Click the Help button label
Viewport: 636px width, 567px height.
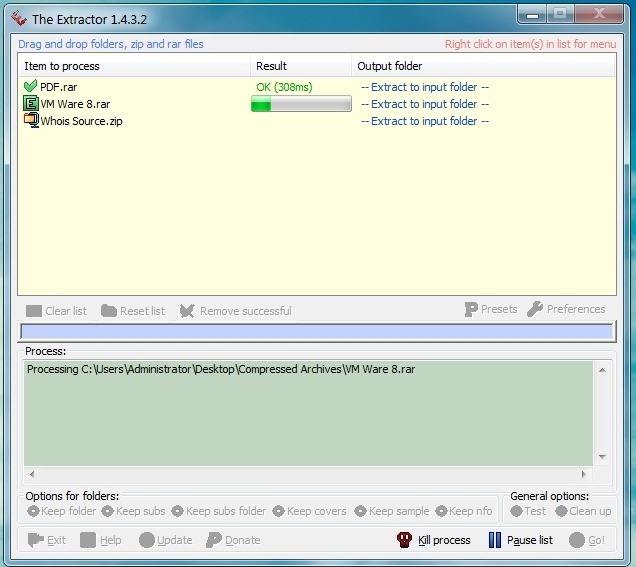coord(111,540)
